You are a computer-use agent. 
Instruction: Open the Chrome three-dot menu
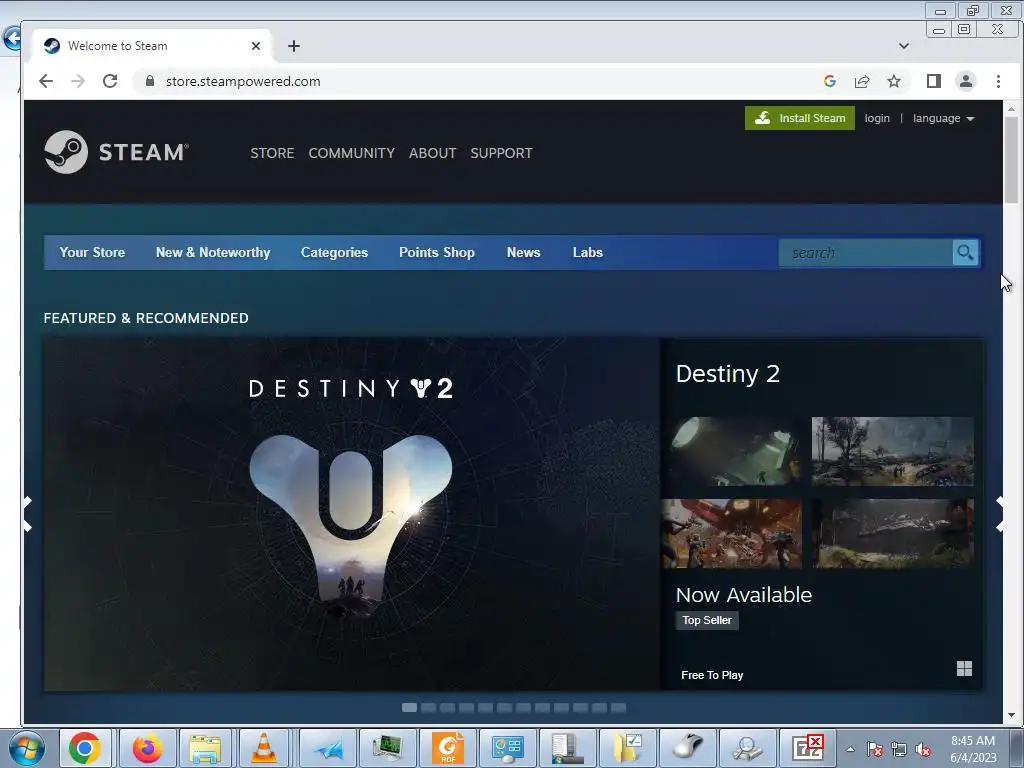pyautogui.click(x=998, y=81)
